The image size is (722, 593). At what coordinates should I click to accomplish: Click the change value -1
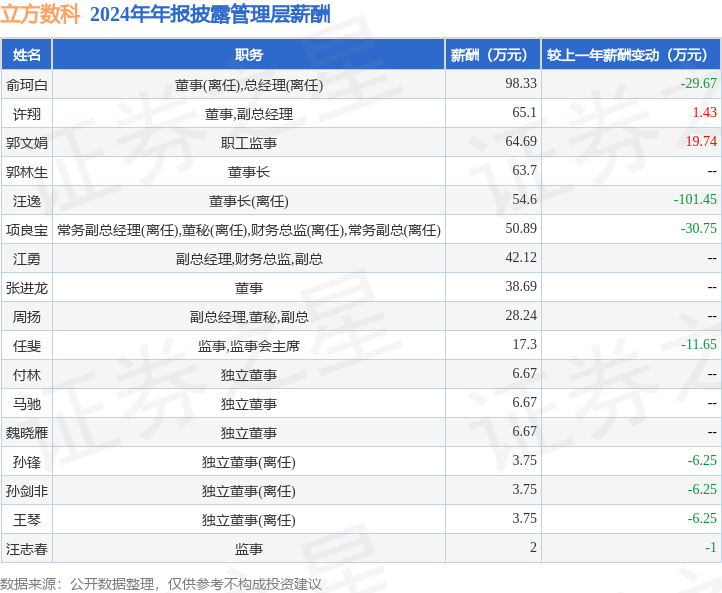pos(710,547)
